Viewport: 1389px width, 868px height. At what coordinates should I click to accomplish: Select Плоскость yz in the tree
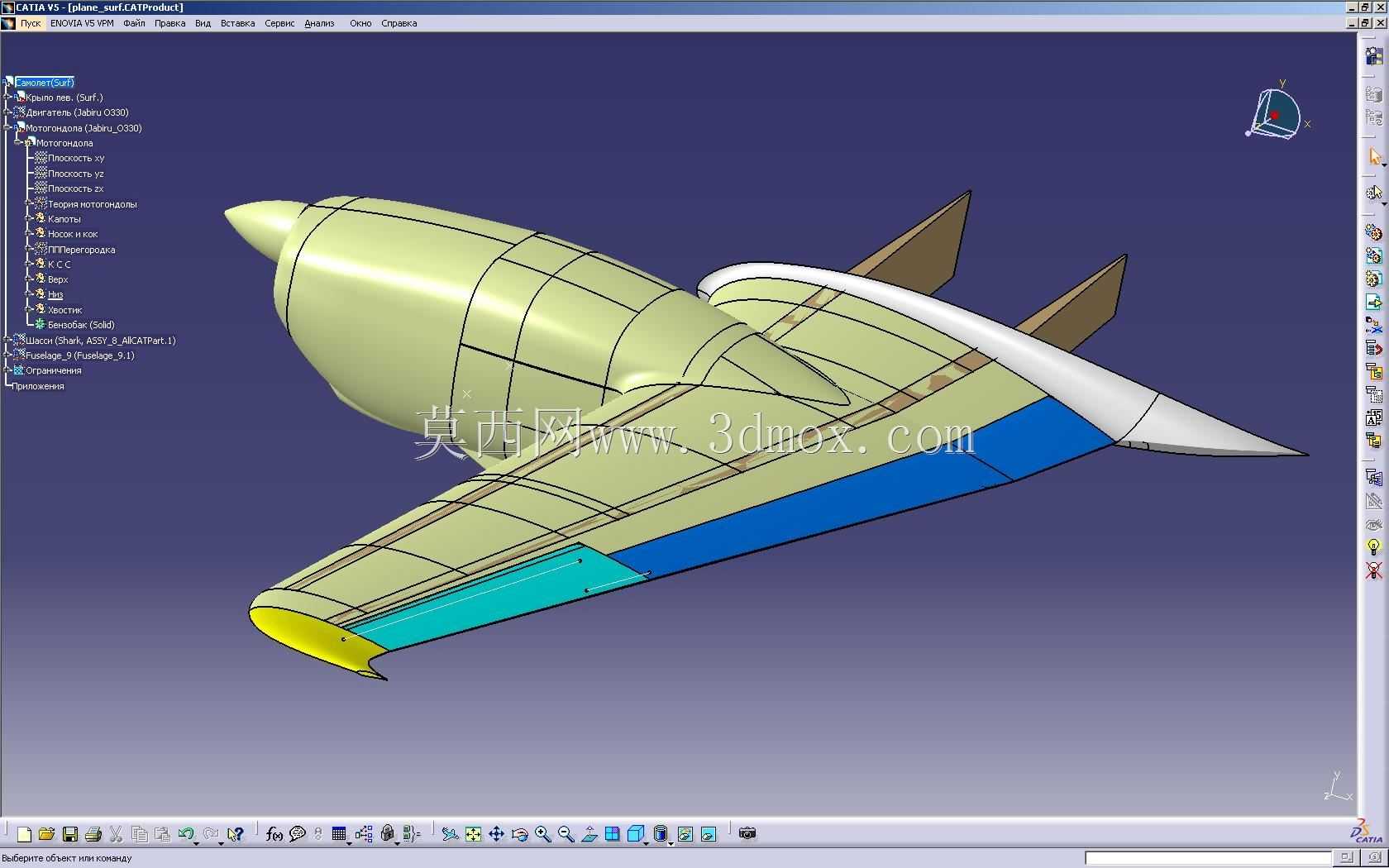(x=76, y=174)
